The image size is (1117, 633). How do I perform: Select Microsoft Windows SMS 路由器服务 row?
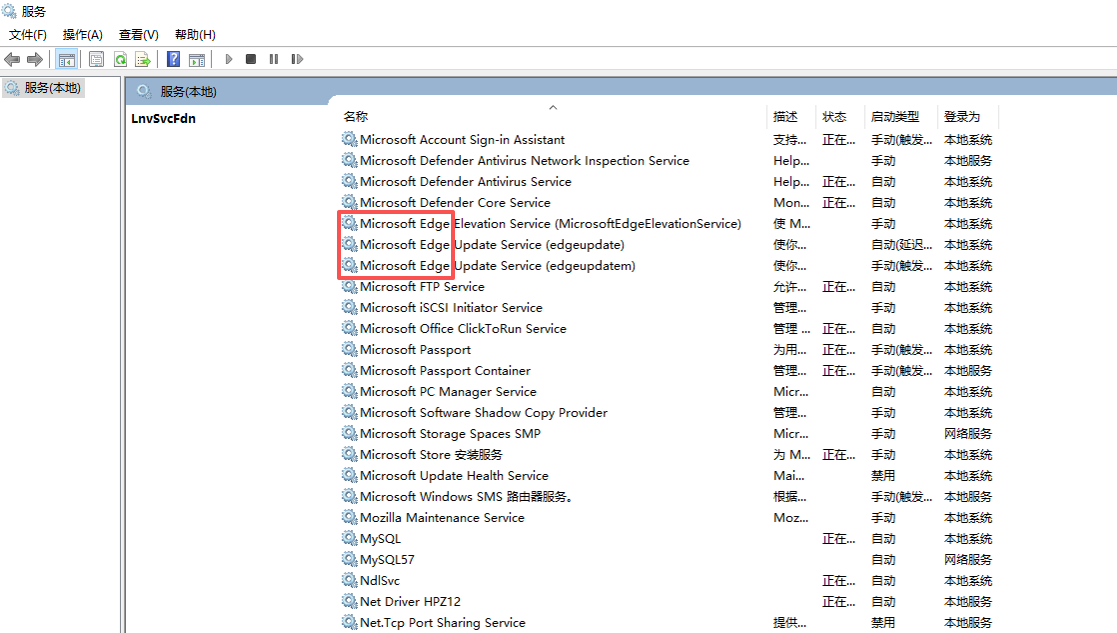[466, 496]
